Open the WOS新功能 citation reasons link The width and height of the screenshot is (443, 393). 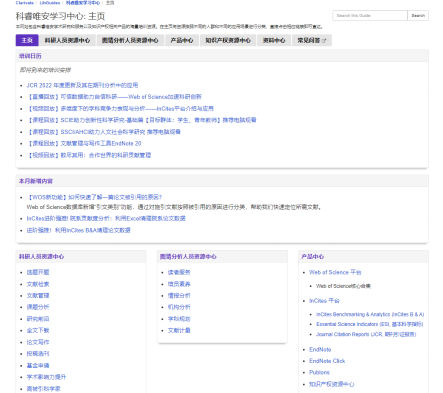coord(94,197)
